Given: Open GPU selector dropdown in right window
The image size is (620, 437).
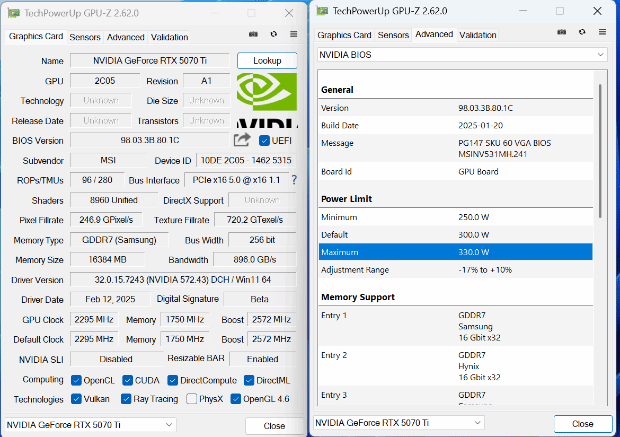Looking at the screenshot, I should (399, 423).
